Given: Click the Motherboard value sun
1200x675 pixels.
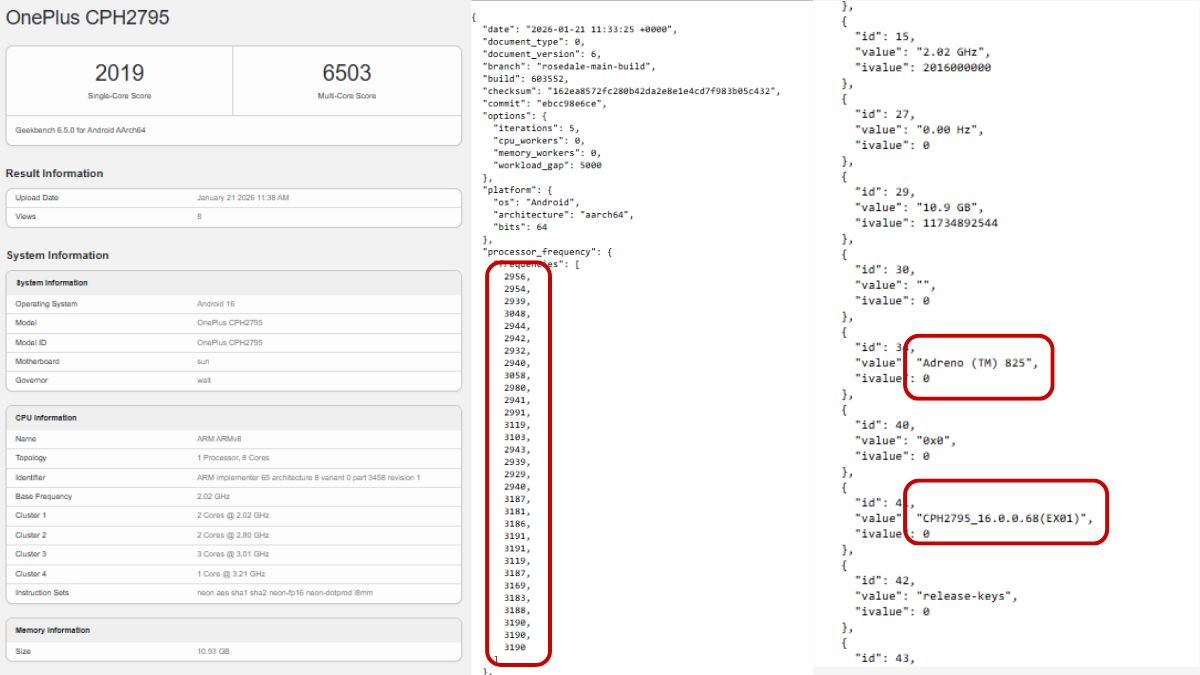Looking at the screenshot, I should coord(203,361).
